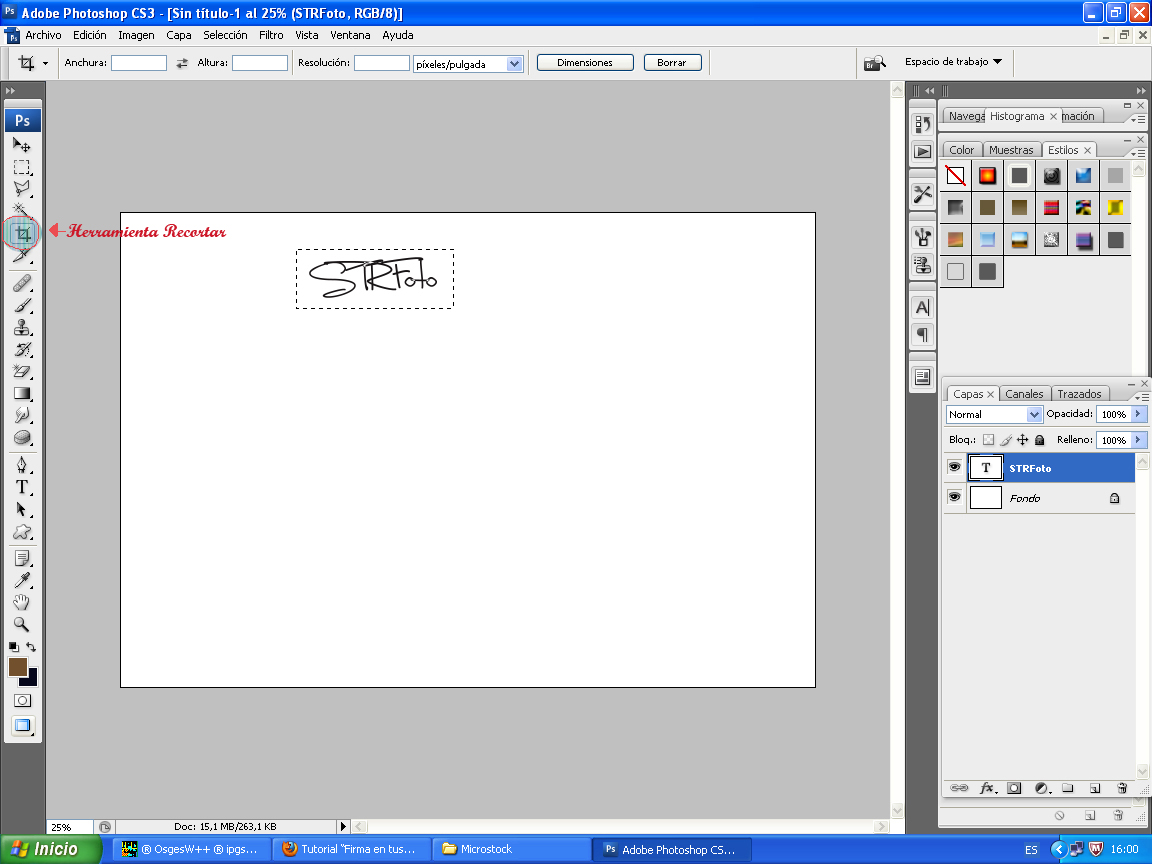Select the Custom Shape tool
1152x864 pixels.
click(22, 531)
